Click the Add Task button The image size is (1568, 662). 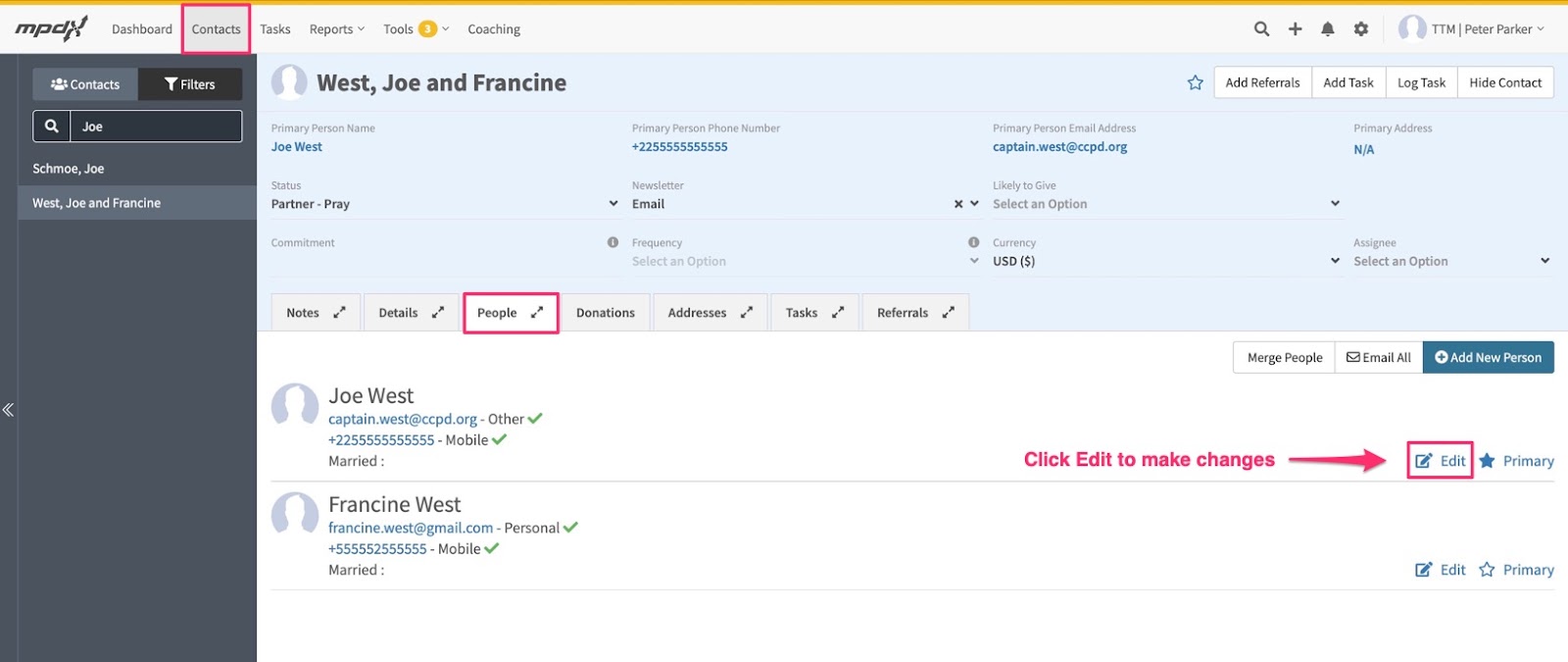point(1348,82)
